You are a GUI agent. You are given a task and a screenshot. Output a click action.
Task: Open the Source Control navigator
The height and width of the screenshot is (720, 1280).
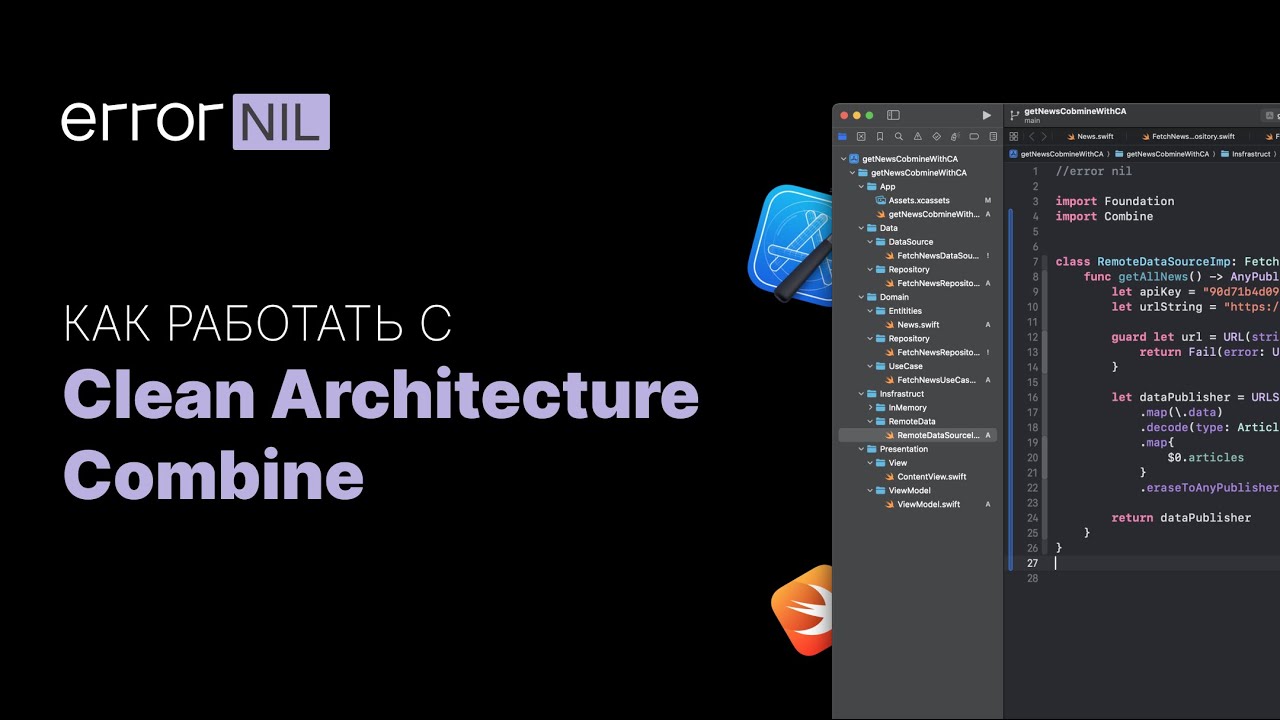coord(861,137)
